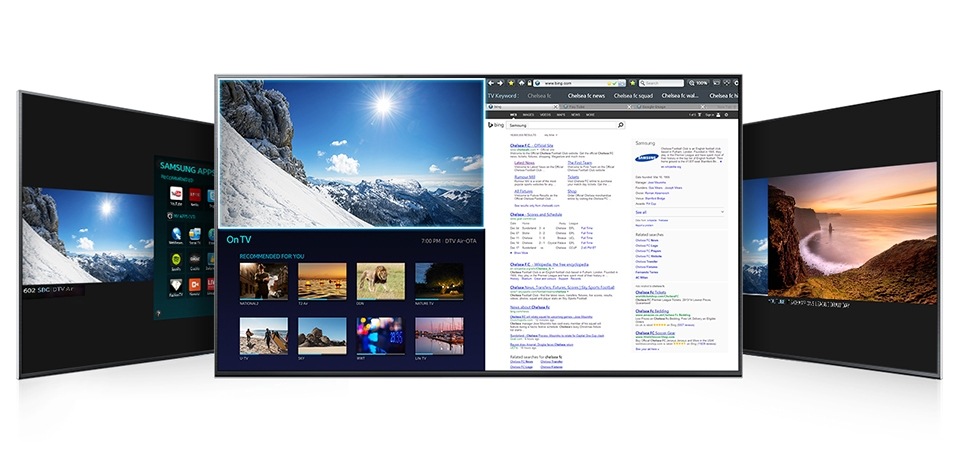Choose TV keyword 'Chelsea fc news'
The image size is (960, 450).
pos(586,96)
